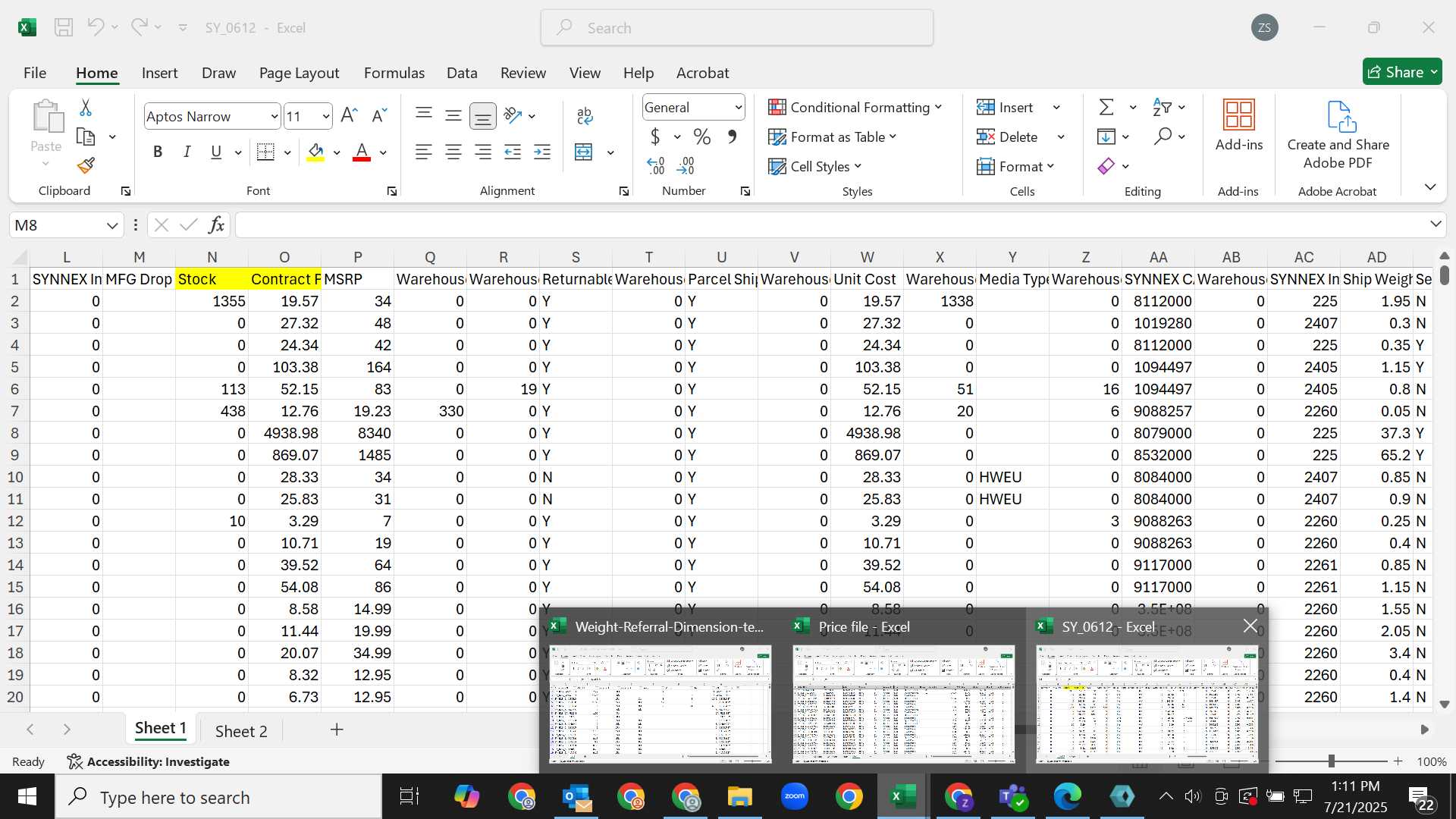
Task: Switch to the Page Layout tab
Action: (x=299, y=73)
